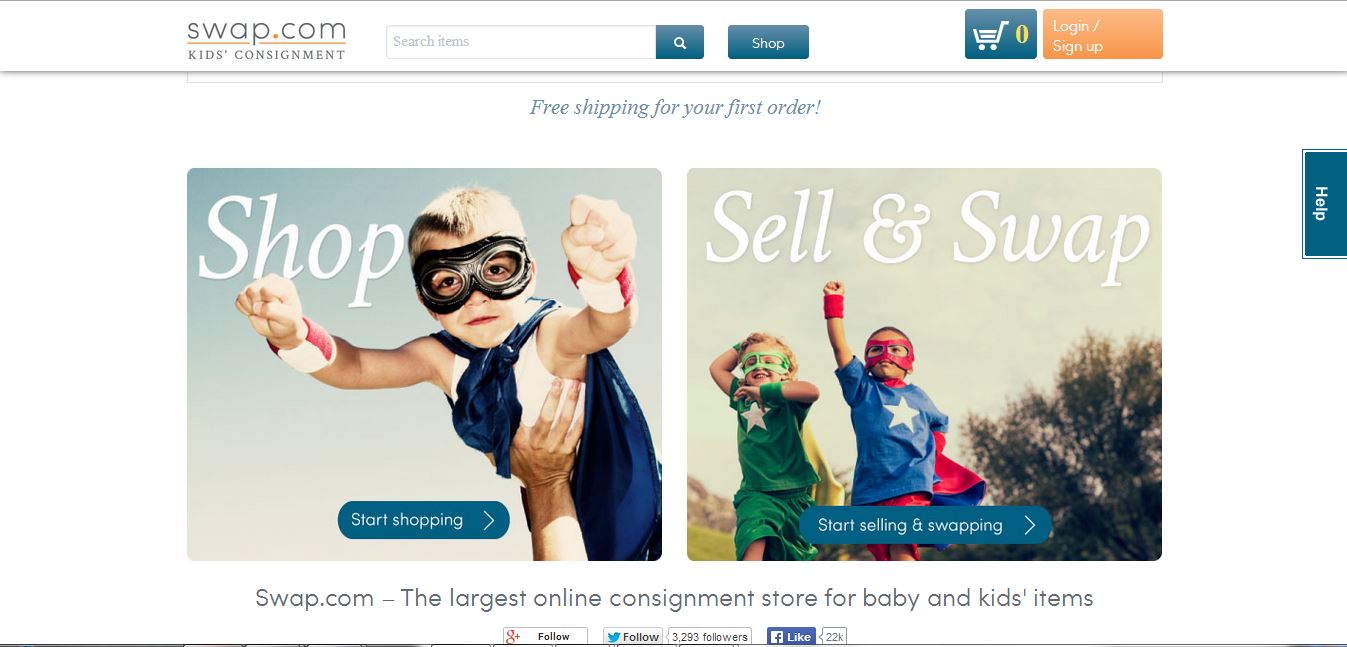Click the Free shipping for your first order text
This screenshot has width=1347, height=647.
click(x=675, y=107)
